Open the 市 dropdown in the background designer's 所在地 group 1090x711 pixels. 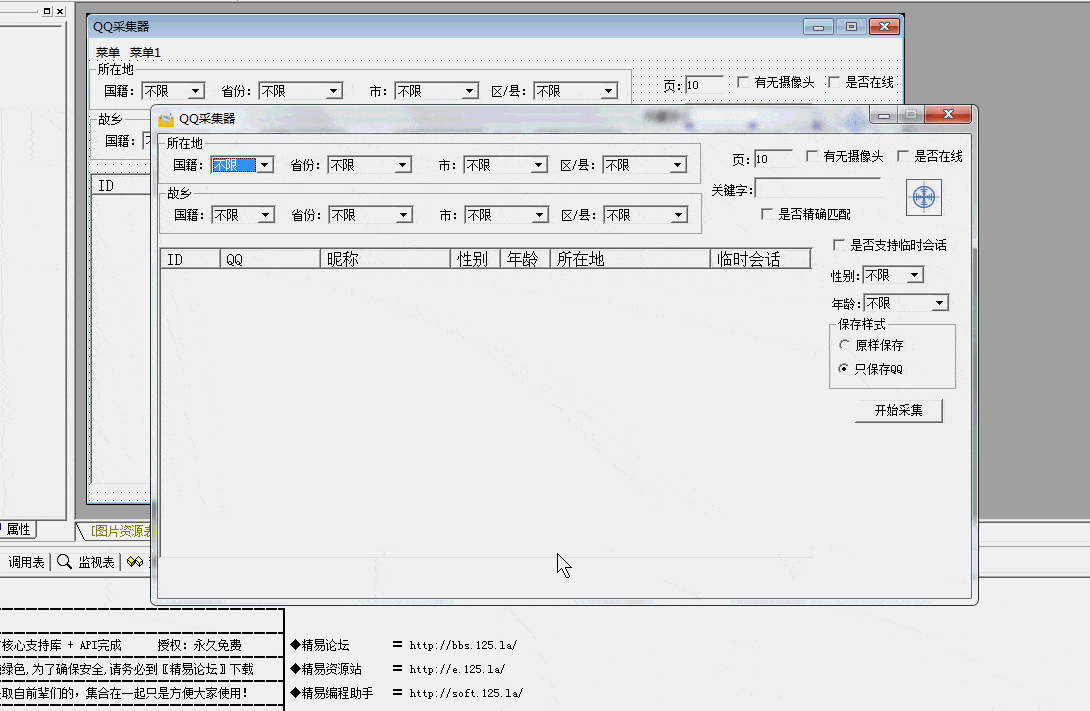pyautogui.click(x=470, y=91)
